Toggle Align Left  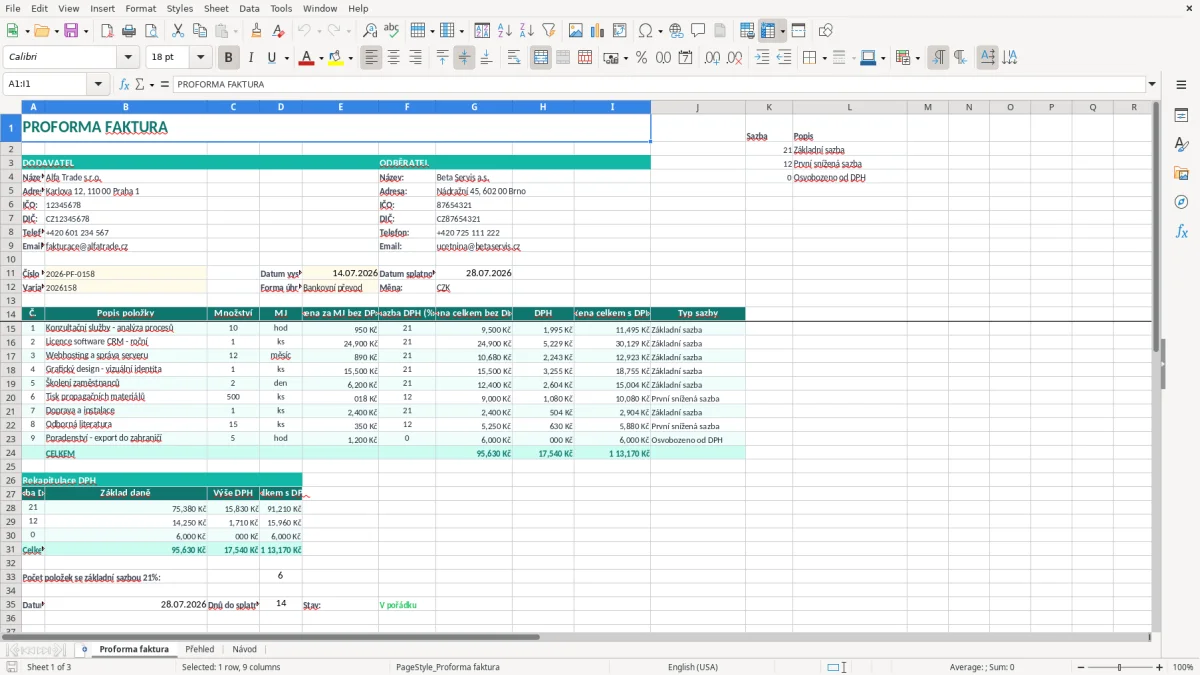click(371, 58)
